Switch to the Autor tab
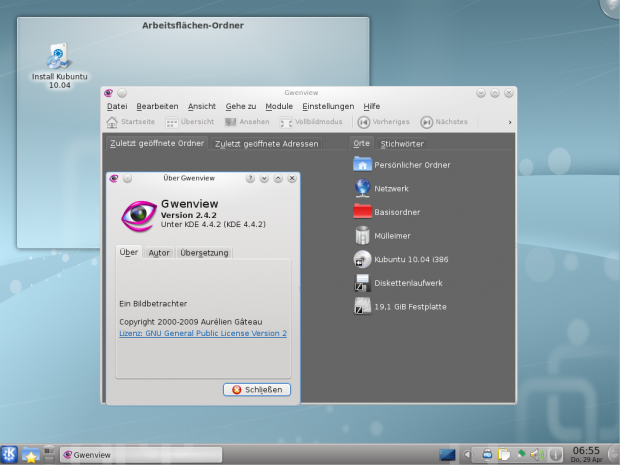This screenshot has height=465, width=620. 159,253
